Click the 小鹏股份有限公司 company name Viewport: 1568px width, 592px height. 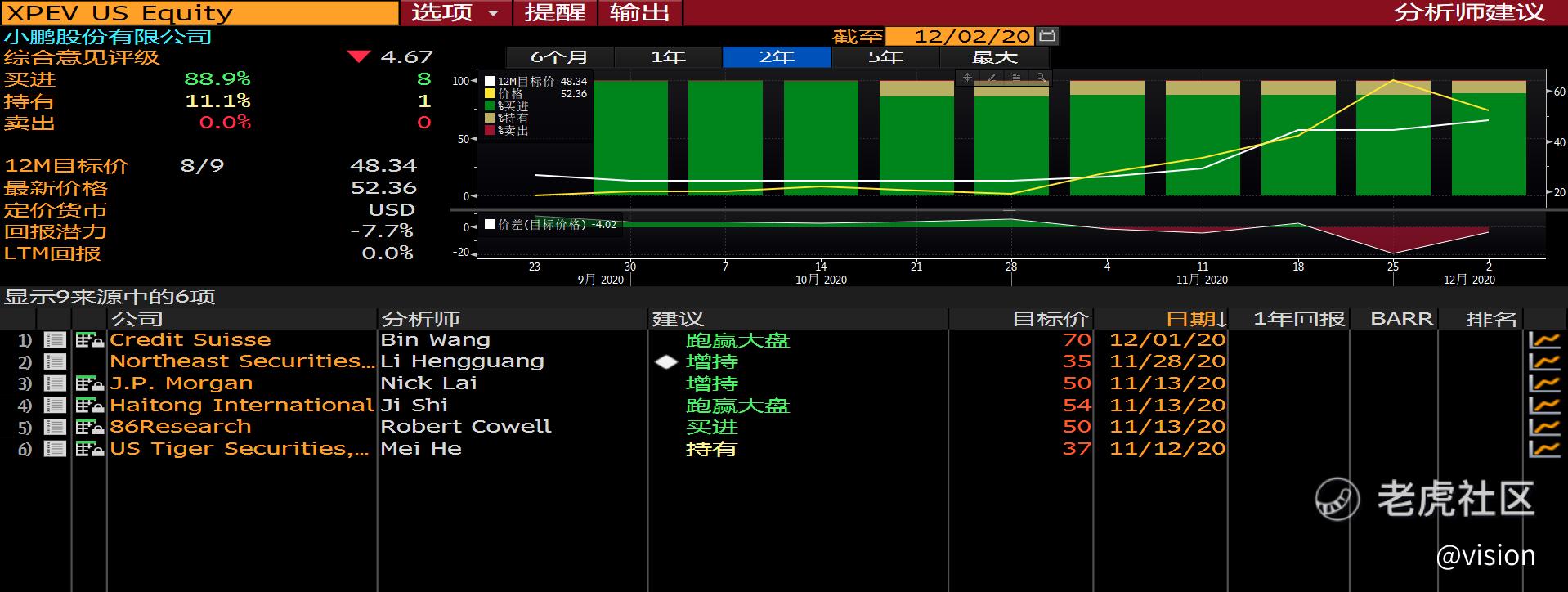click(108, 37)
